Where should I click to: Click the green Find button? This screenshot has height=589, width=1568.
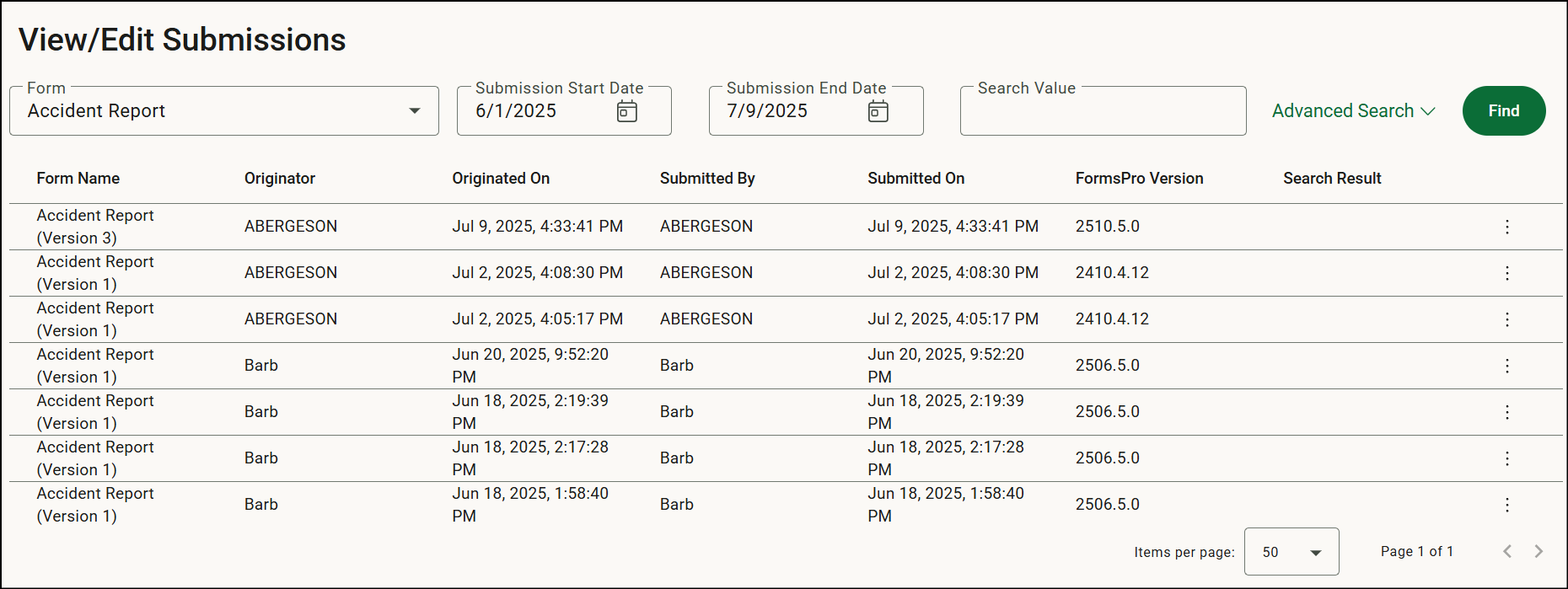click(1504, 111)
